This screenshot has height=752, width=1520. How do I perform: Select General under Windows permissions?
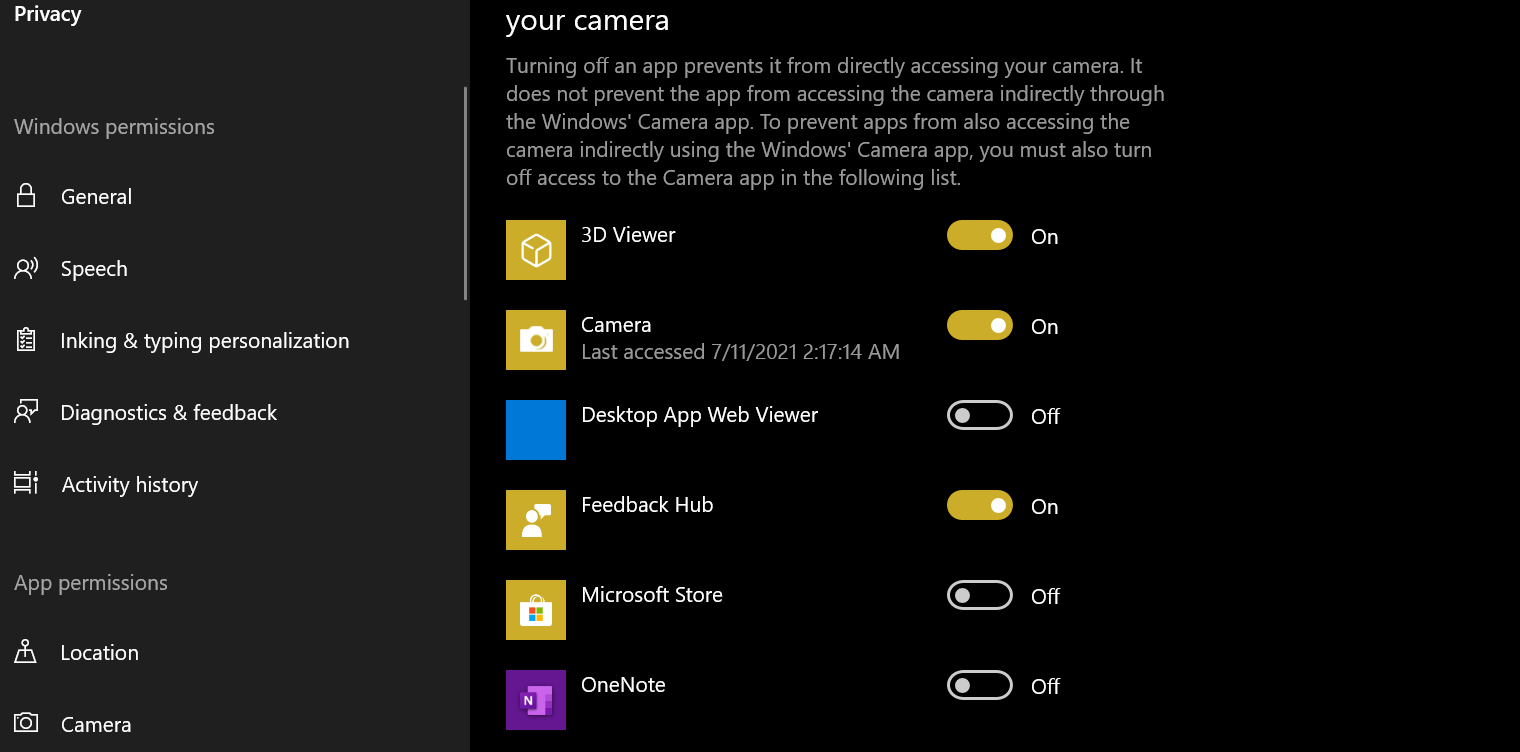pyautogui.click(x=96, y=196)
